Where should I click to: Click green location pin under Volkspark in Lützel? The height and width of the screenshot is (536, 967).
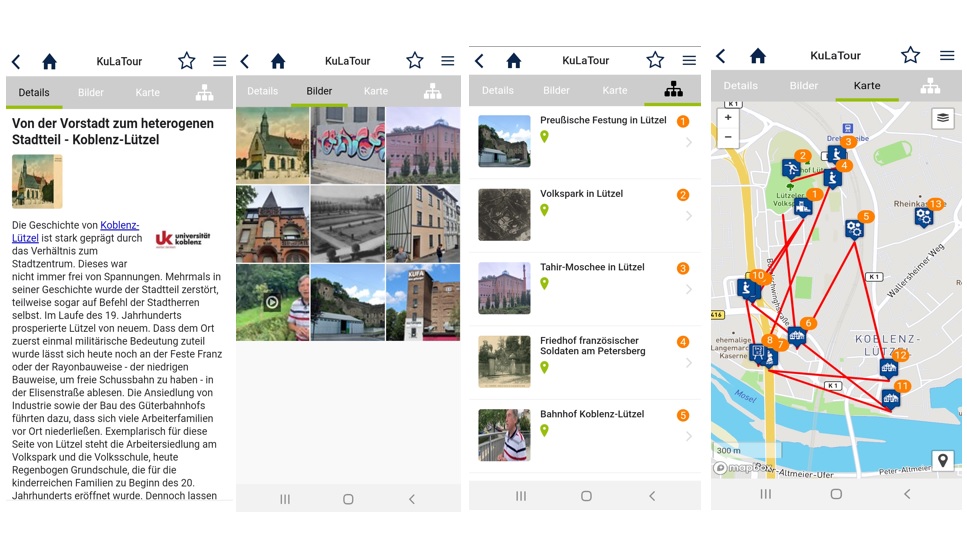tap(545, 210)
